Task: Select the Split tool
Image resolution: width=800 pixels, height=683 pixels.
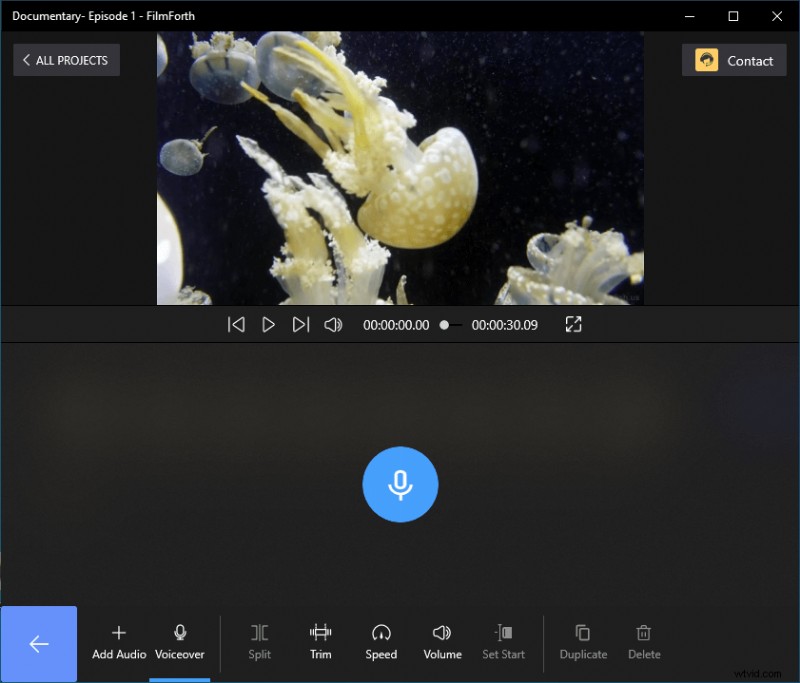Action: (x=259, y=642)
